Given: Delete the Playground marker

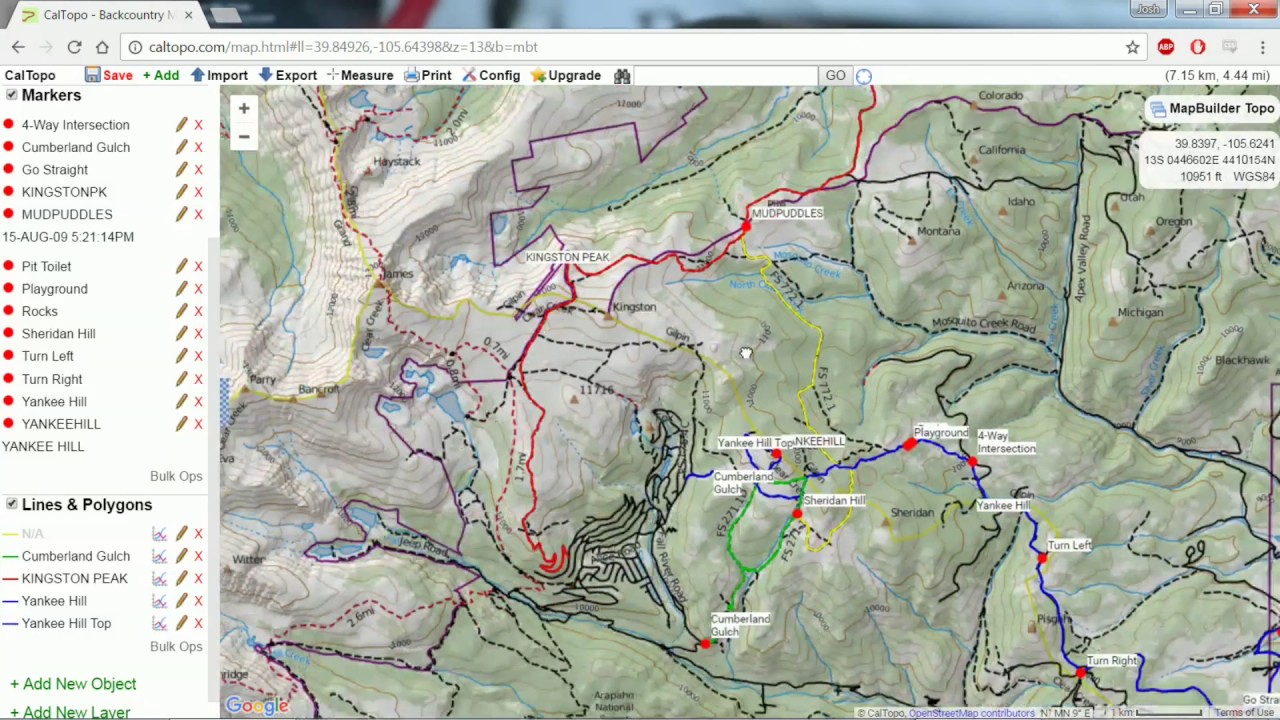Looking at the screenshot, I should coord(198,289).
